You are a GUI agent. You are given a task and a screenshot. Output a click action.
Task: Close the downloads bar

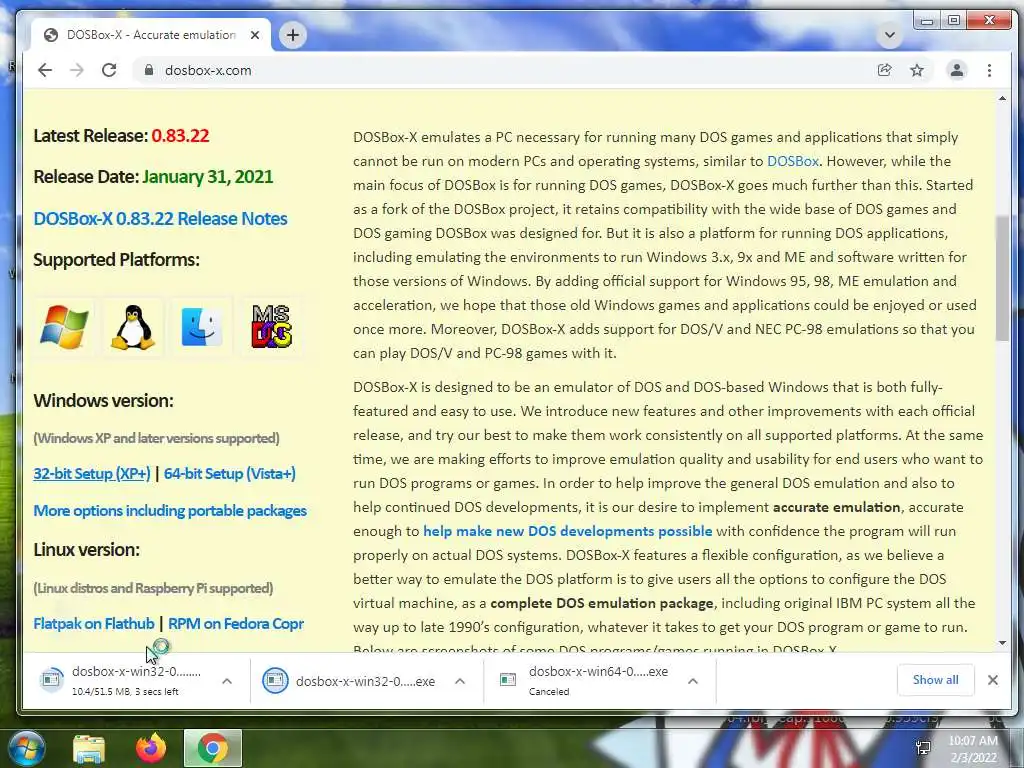993,680
